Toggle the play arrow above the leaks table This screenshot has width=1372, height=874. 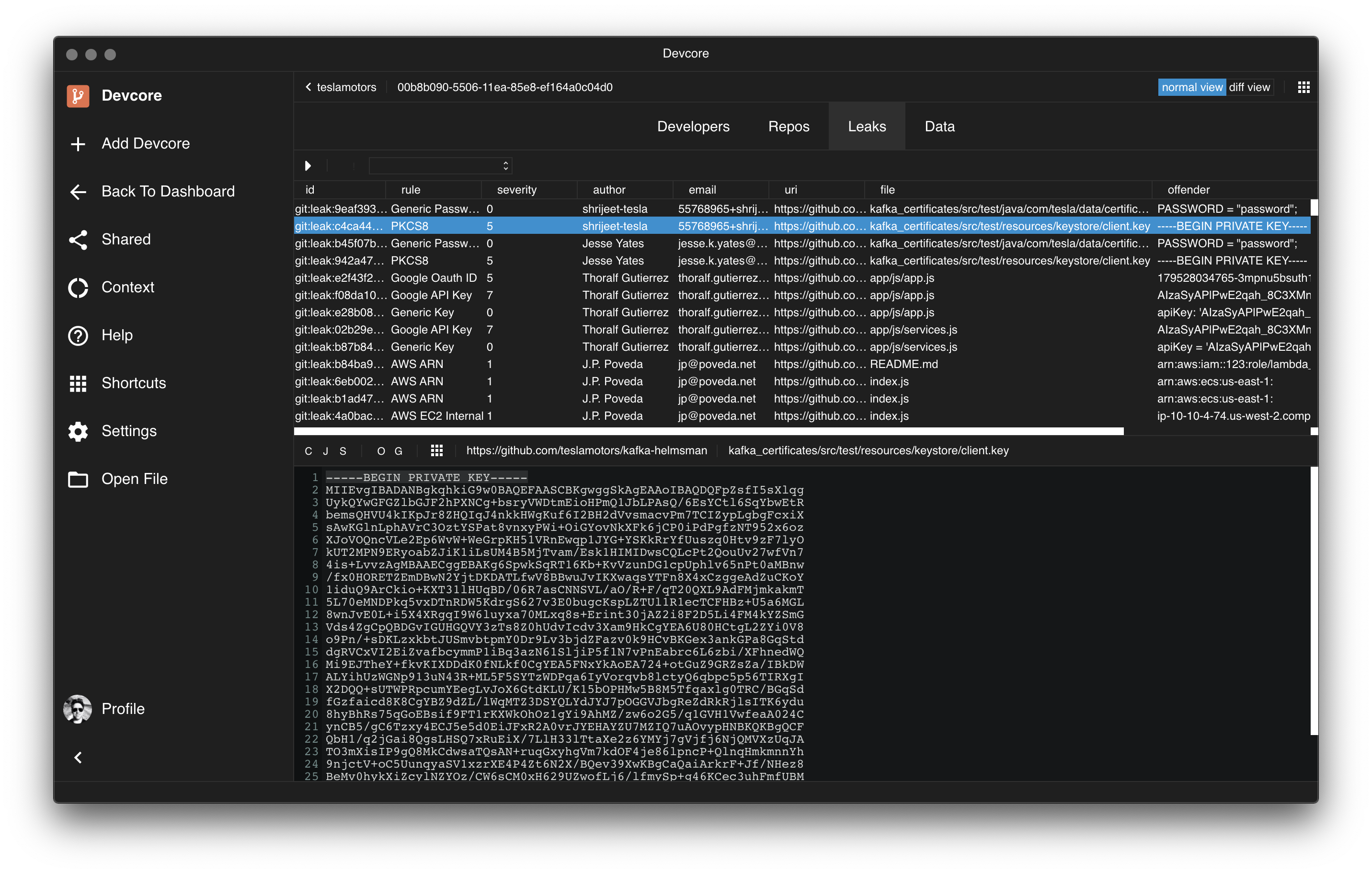coord(308,166)
